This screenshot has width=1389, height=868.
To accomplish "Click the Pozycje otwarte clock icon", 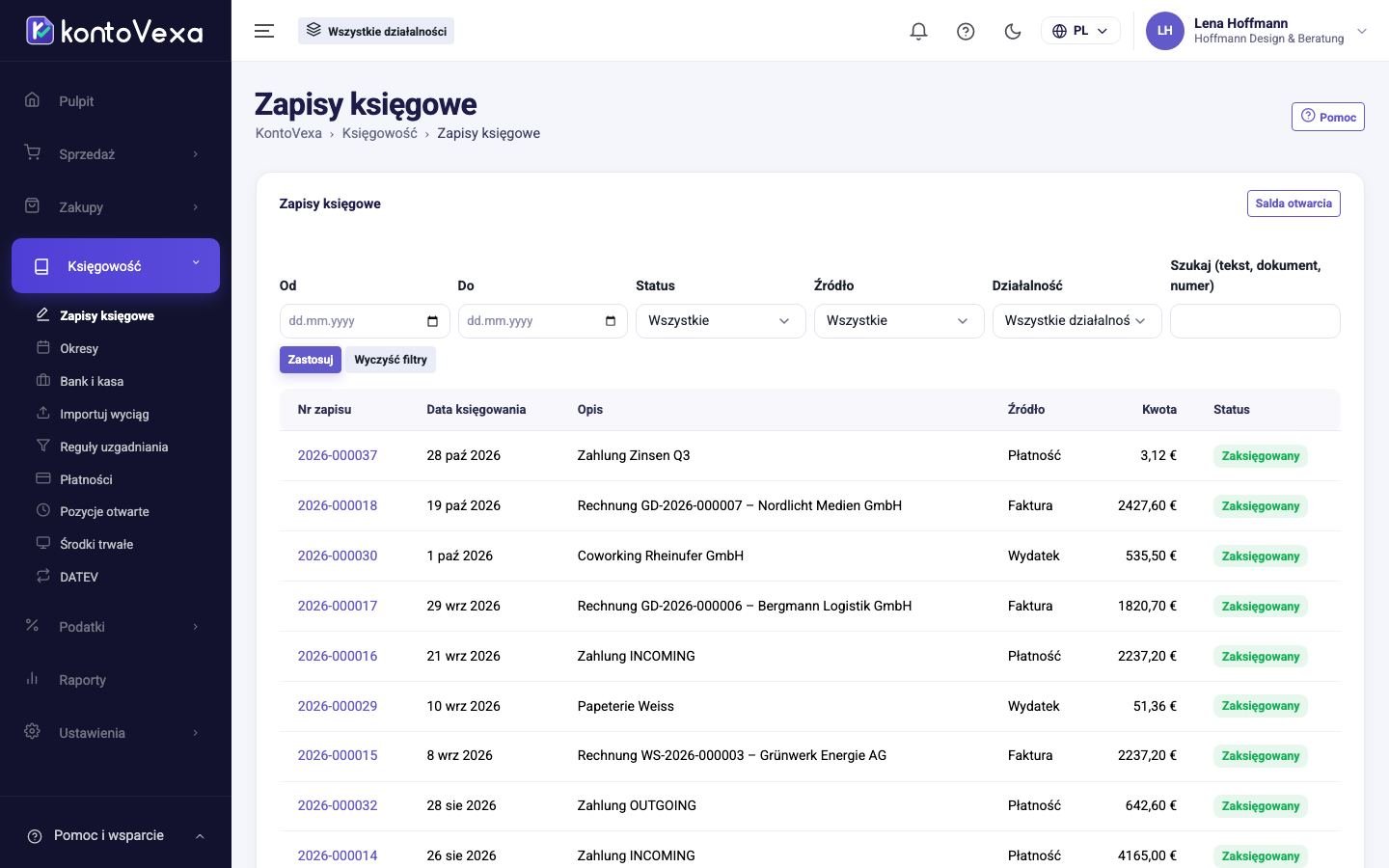I will tap(42, 511).
